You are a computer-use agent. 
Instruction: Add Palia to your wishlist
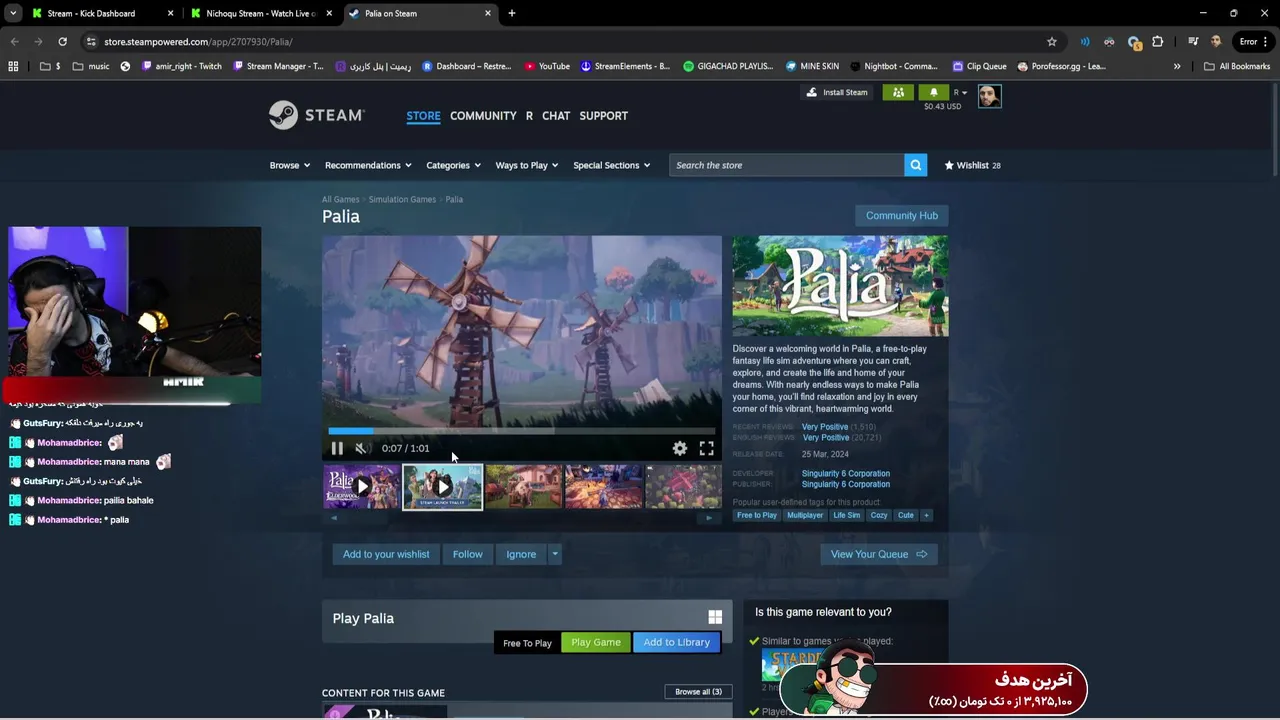pyautogui.click(x=386, y=554)
